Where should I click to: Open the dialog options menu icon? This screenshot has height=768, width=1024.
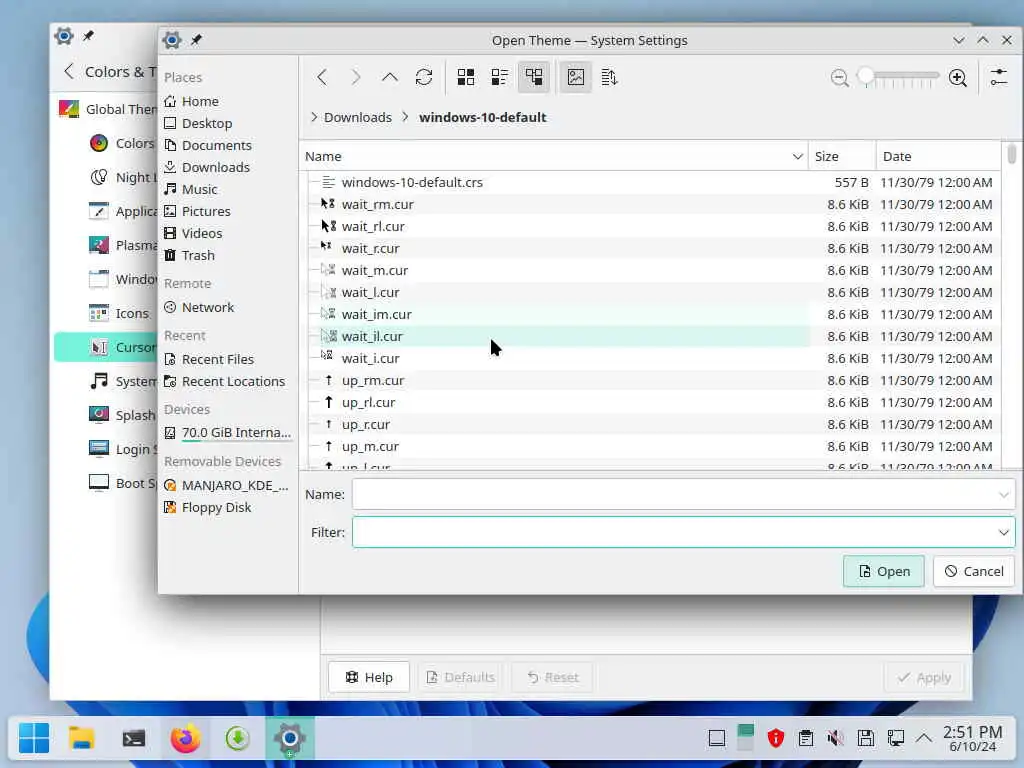pyautogui.click(x=999, y=77)
